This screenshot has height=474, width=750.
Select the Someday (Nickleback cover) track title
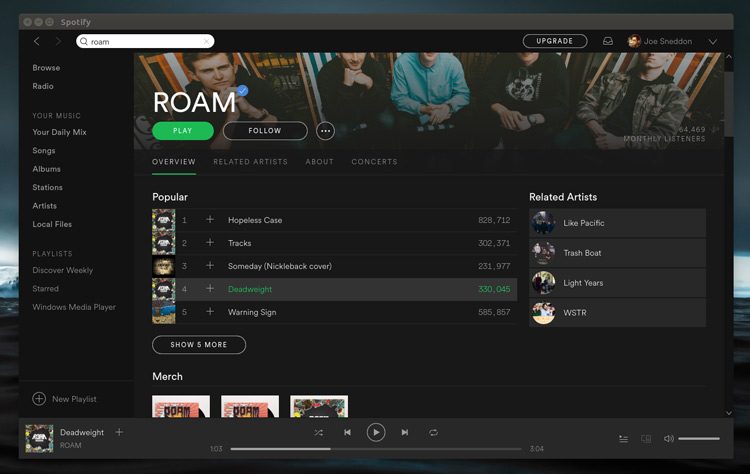click(280, 266)
